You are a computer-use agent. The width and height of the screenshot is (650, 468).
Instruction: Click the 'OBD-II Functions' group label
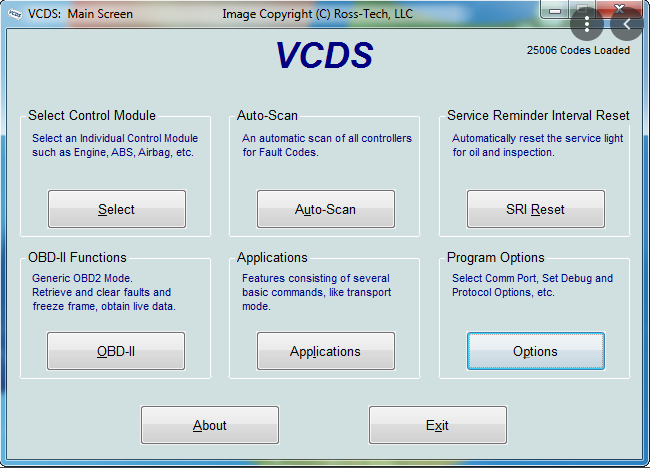pos(77,257)
